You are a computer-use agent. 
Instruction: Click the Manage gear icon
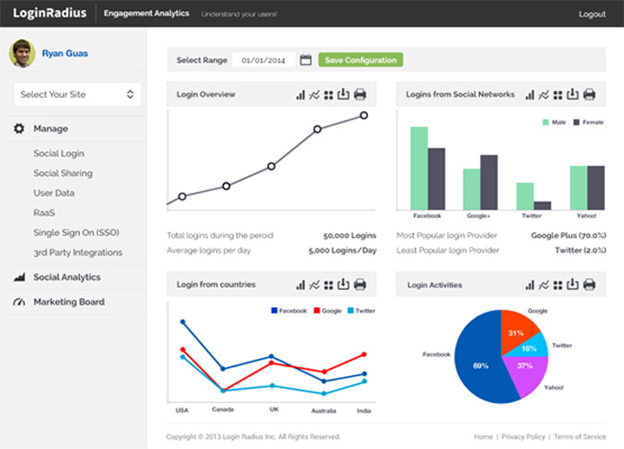click(x=19, y=129)
